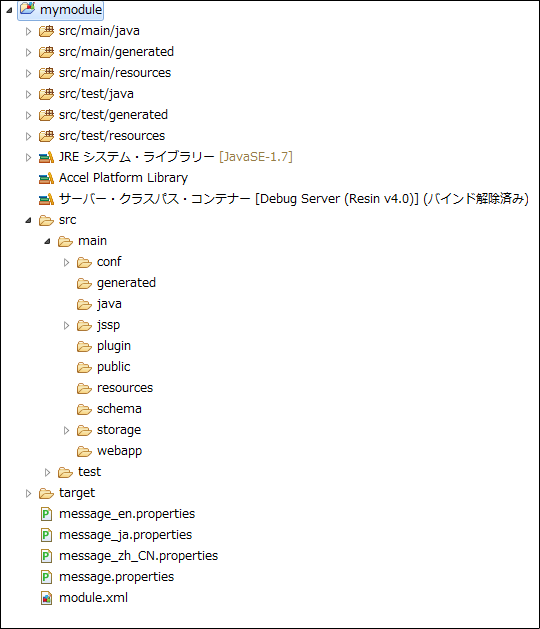The height and width of the screenshot is (629, 540).
Task: Select the webapp folder label
Action: (x=119, y=451)
